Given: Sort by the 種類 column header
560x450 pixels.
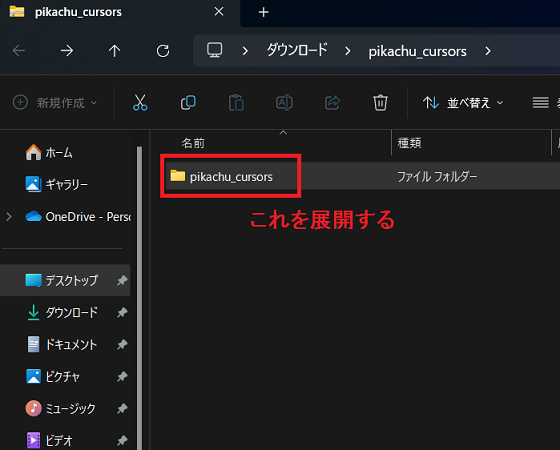Looking at the screenshot, I should (410, 143).
